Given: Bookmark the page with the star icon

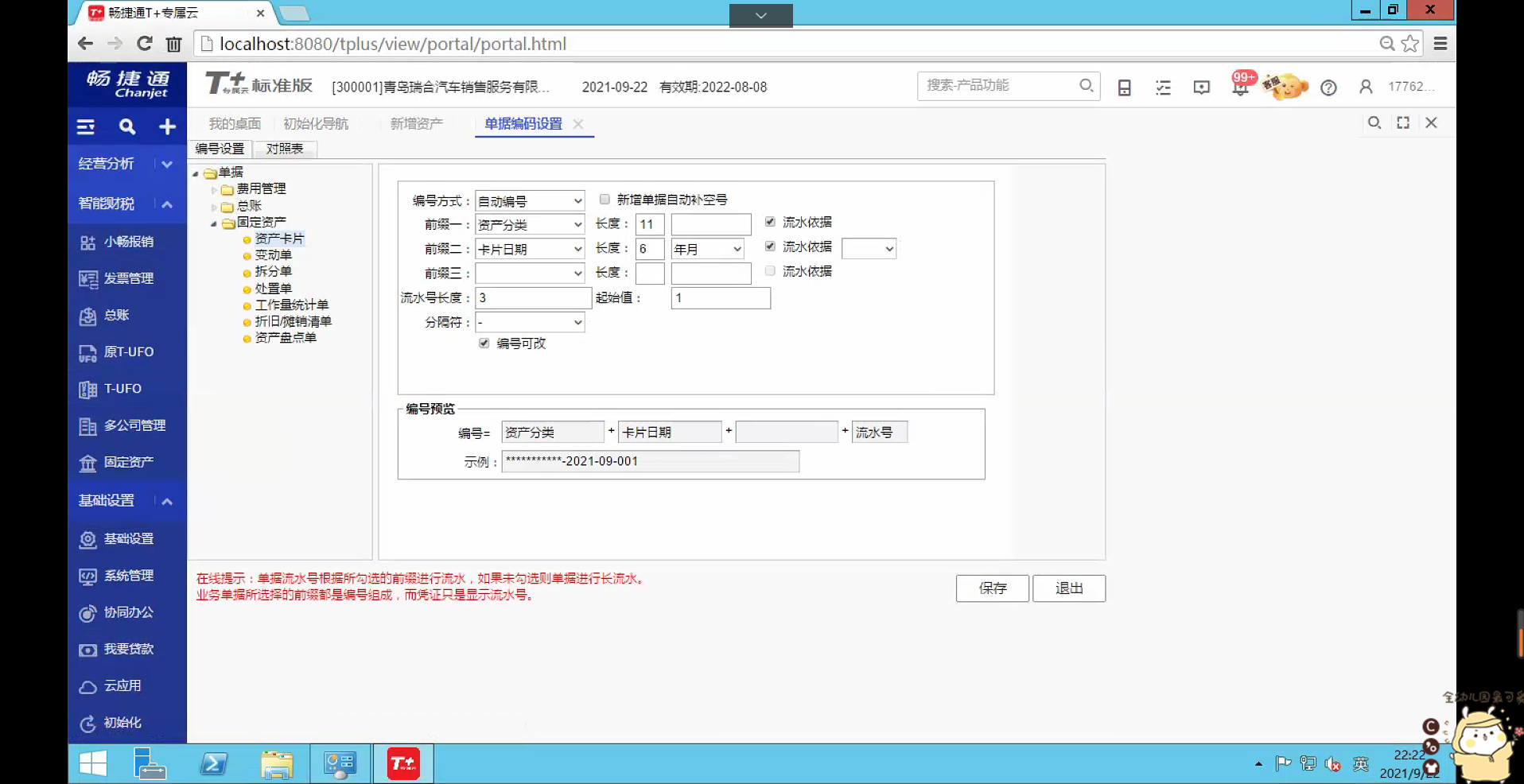Looking at the screenshot, I should [1410, 44].
